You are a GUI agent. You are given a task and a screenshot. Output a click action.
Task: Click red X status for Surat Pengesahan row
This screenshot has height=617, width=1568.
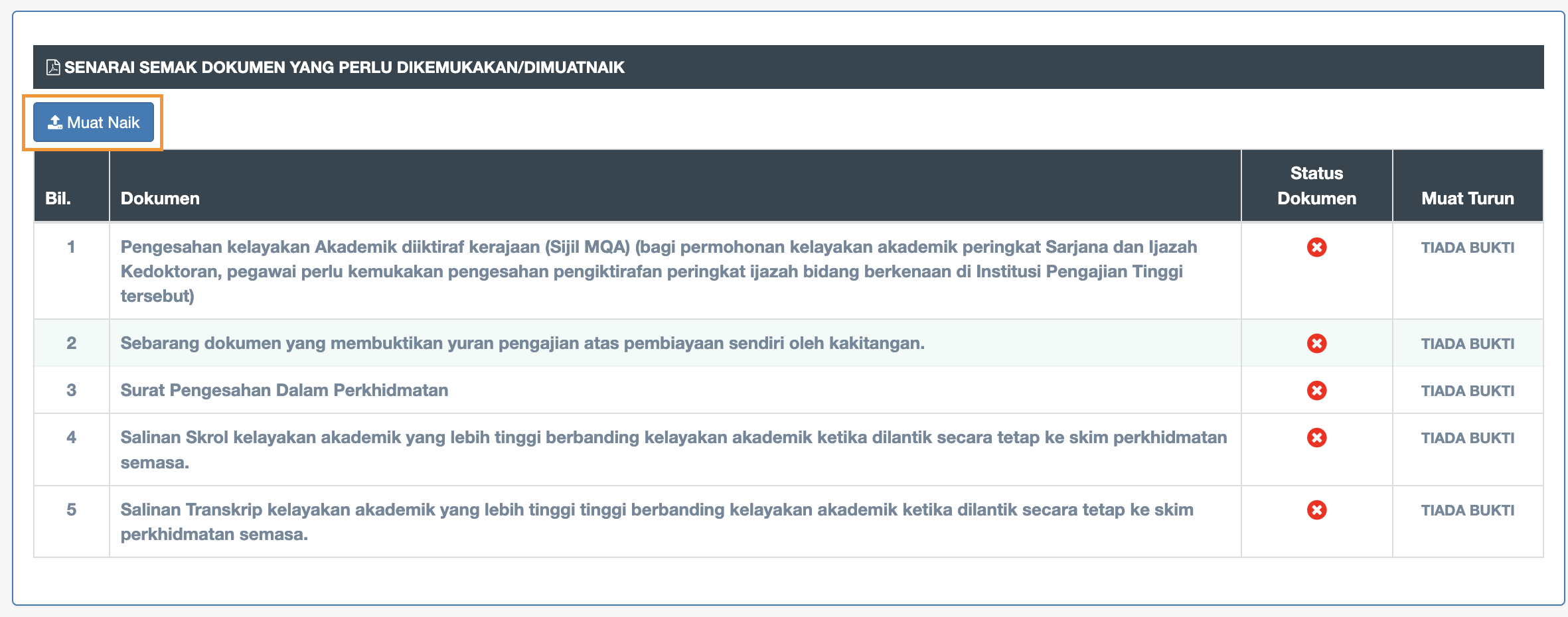(x=1316, y=391)
